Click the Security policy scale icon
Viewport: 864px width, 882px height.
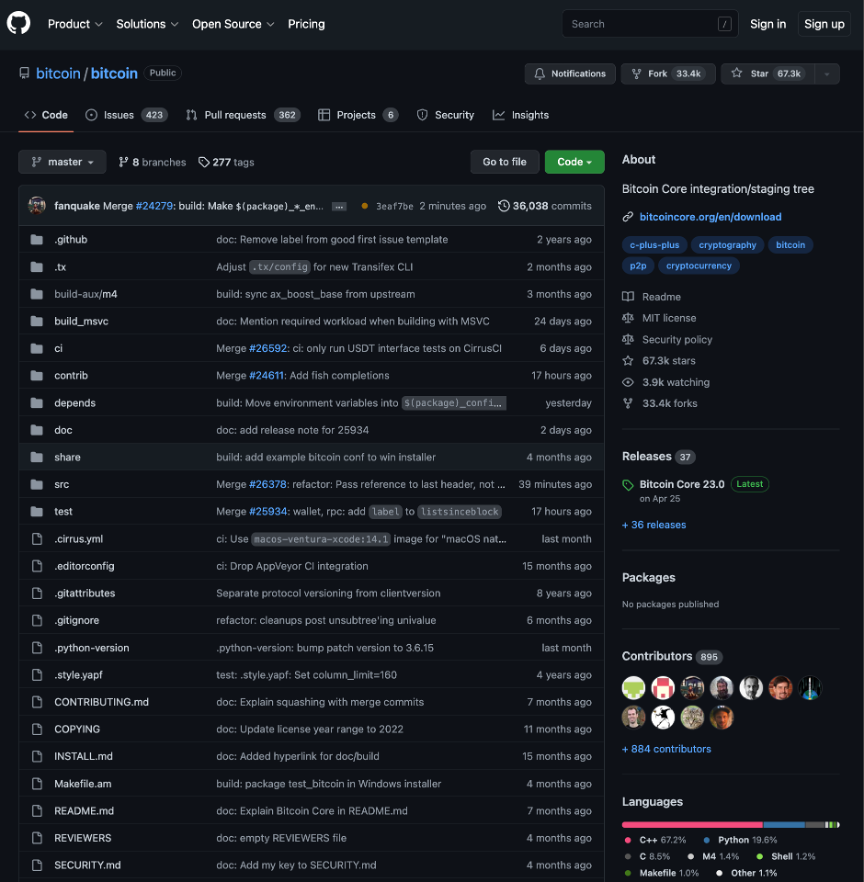point(628,340)
